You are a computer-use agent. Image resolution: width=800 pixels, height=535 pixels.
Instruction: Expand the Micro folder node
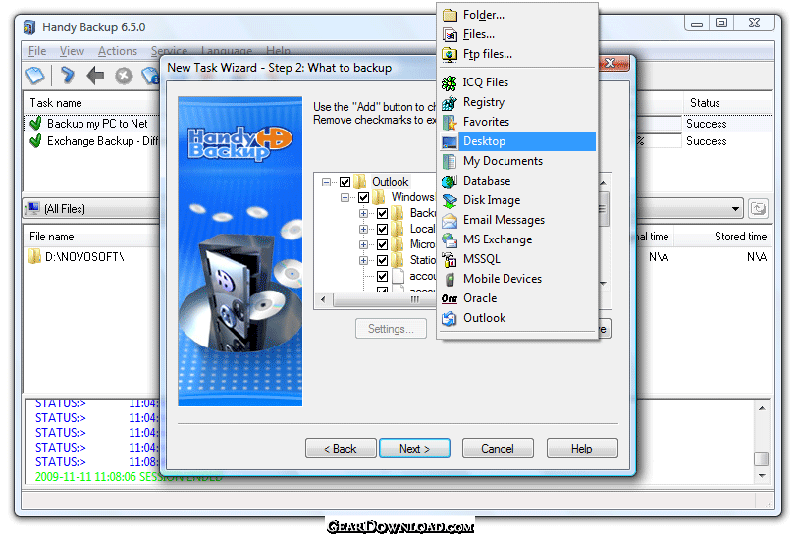[363, 245]
